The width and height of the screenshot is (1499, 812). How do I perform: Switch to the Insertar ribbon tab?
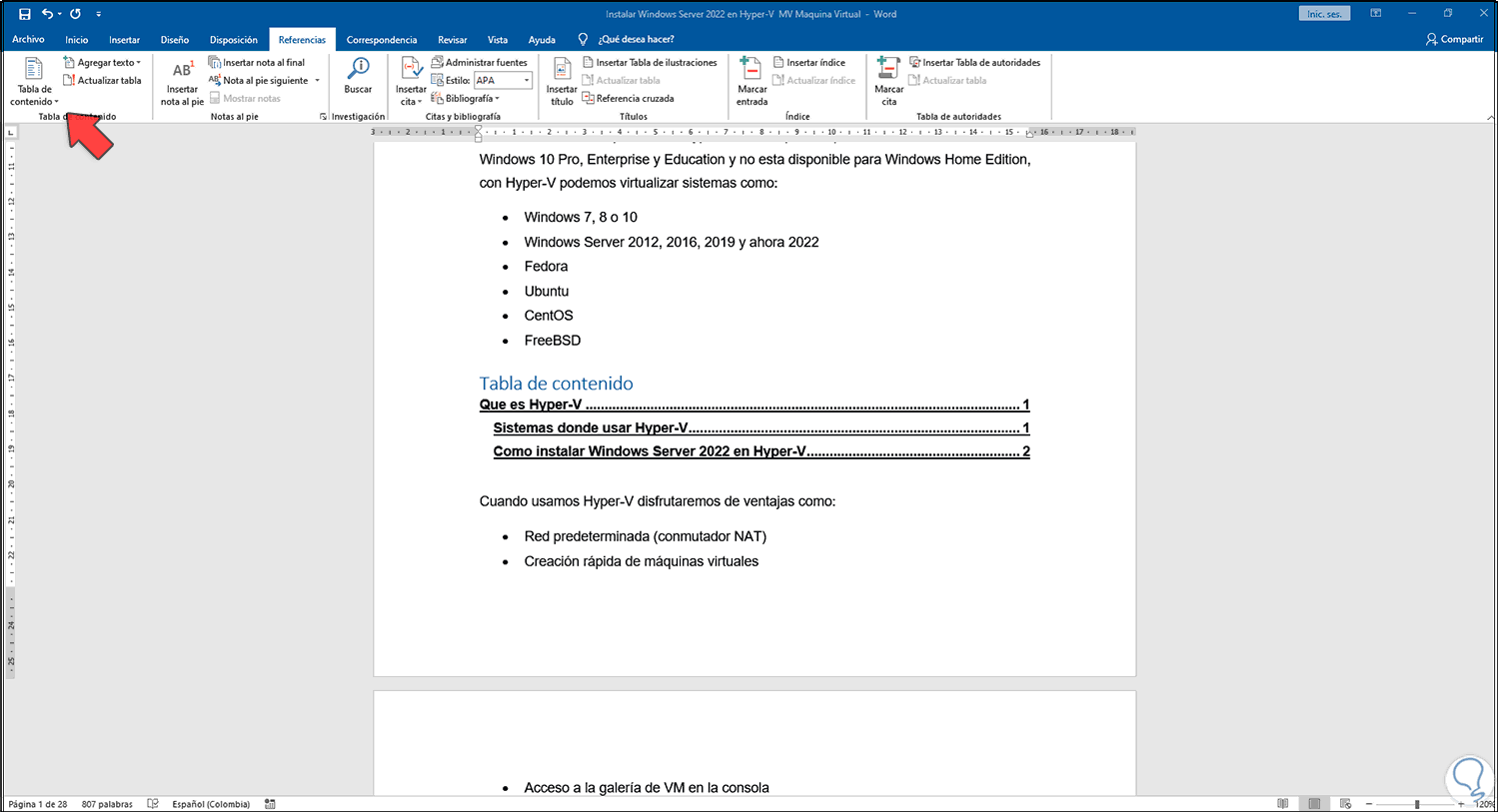click(x=125, y=40)
